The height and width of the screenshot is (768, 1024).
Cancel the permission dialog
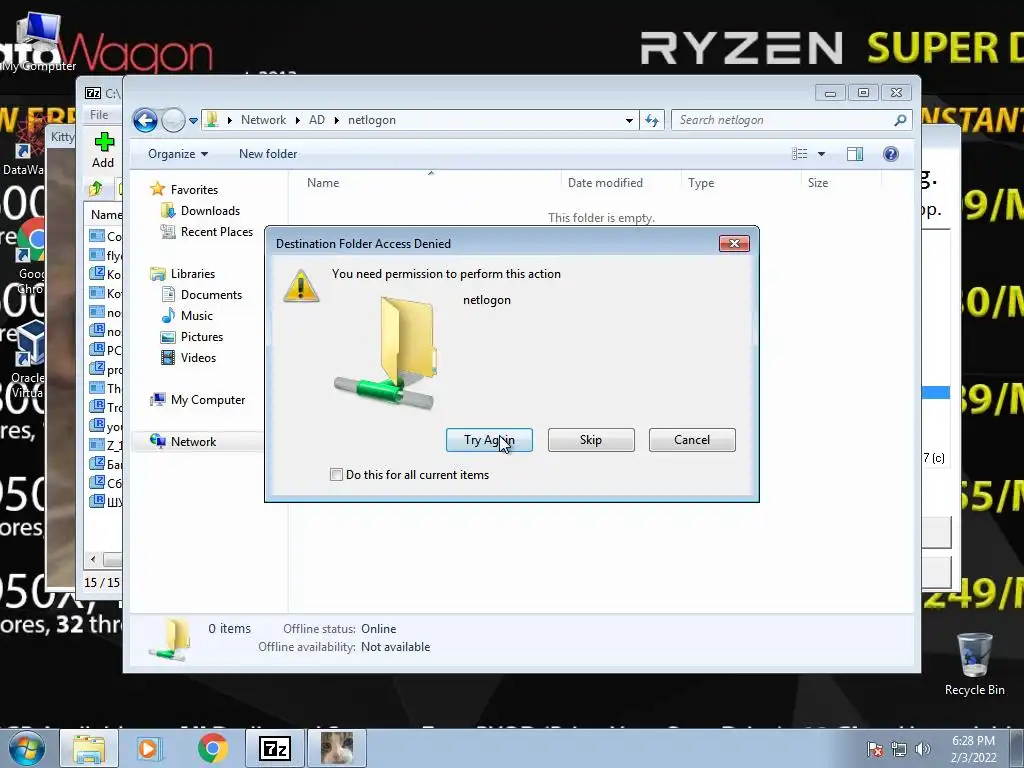pyautogui.click(x=692, y=440)
